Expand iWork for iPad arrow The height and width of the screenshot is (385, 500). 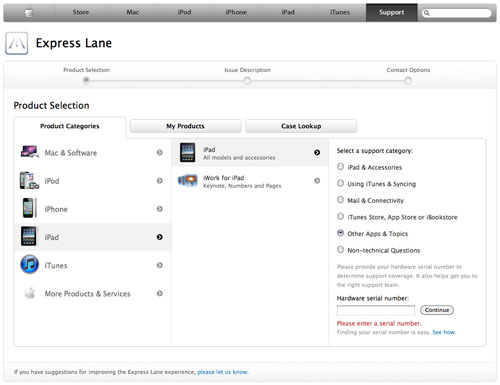coord(317,181)
